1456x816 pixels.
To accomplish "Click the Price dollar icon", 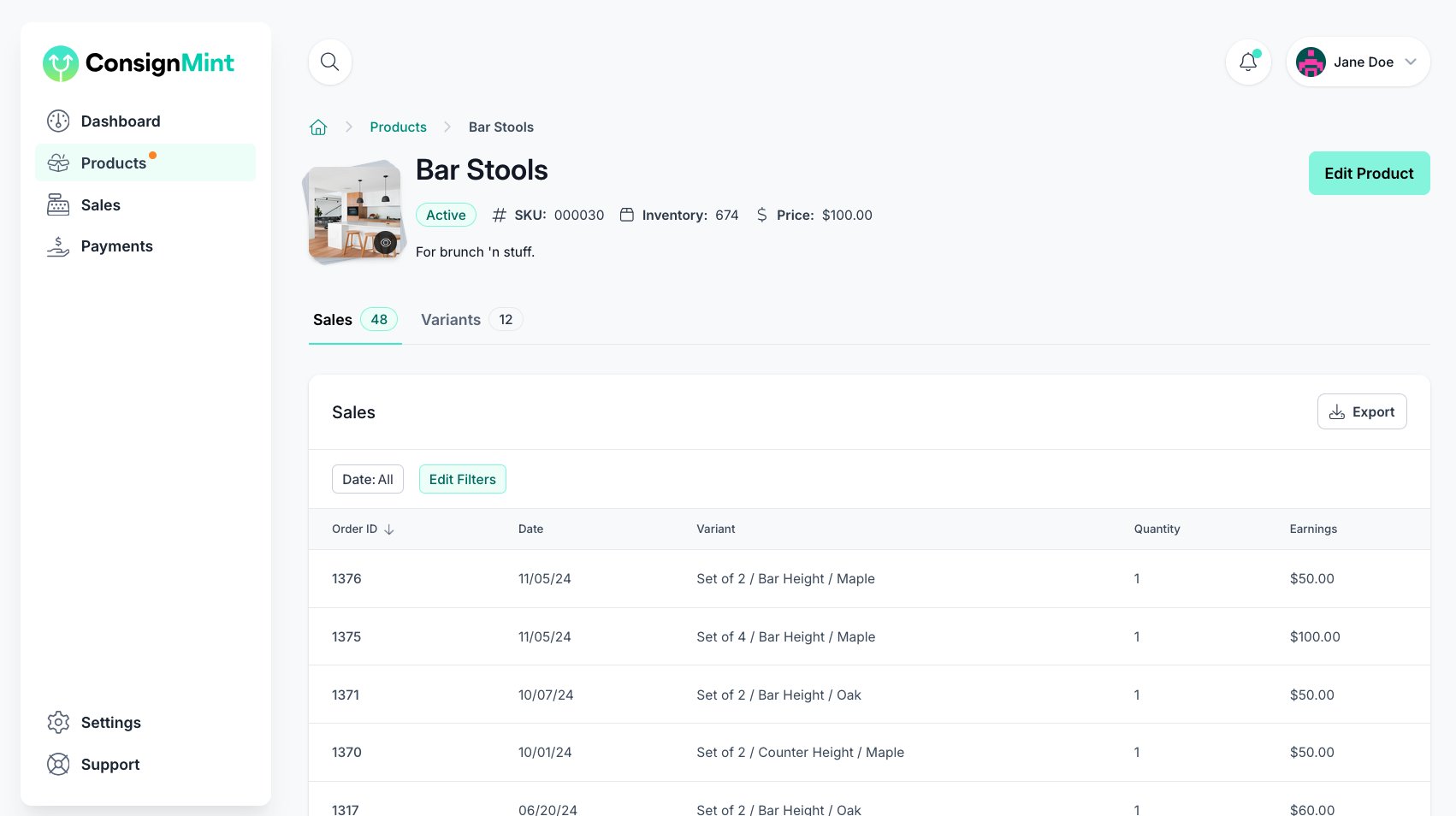I will (x=762, y=215).
